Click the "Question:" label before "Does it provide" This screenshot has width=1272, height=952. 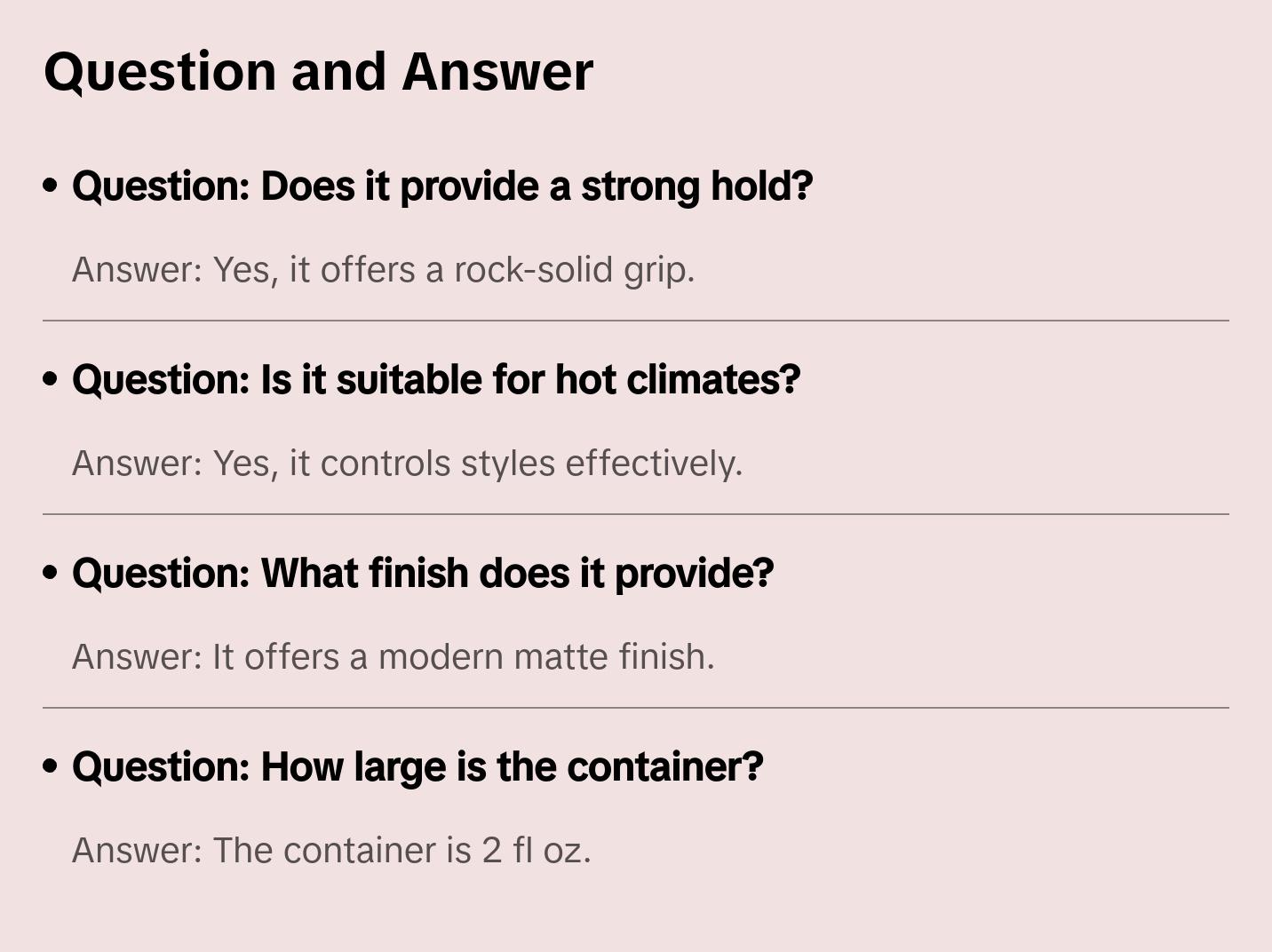pos(161,186)
